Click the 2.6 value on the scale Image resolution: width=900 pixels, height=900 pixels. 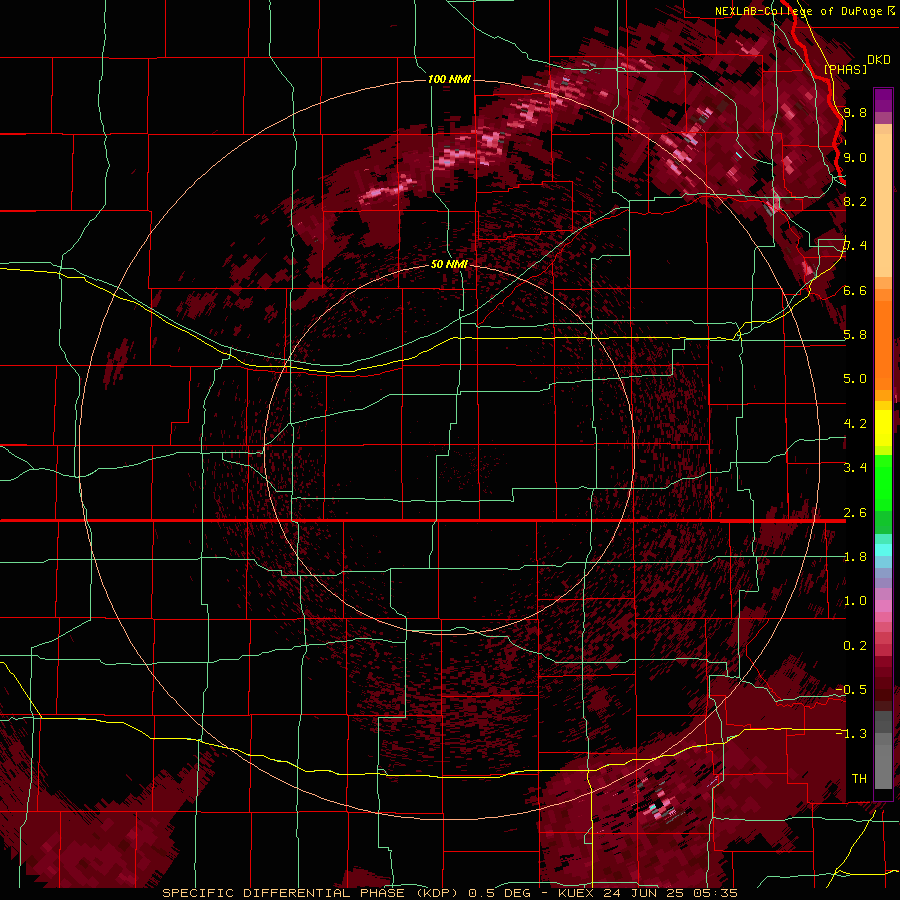(x=855, y=513)
